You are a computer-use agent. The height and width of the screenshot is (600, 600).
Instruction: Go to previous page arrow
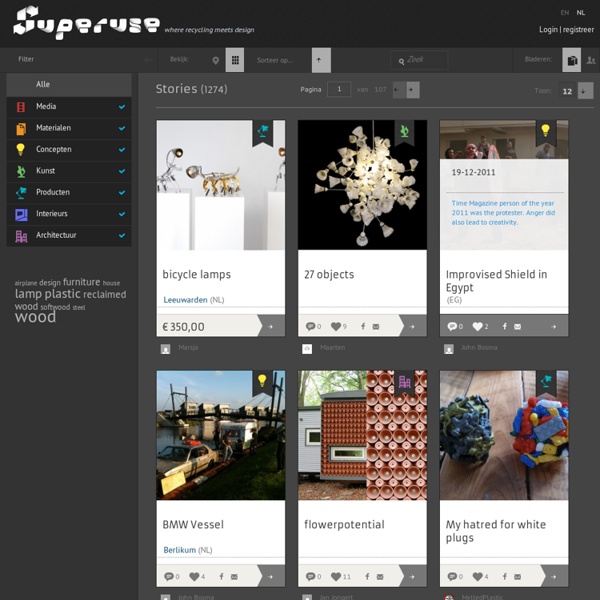[x=399, y=90]
